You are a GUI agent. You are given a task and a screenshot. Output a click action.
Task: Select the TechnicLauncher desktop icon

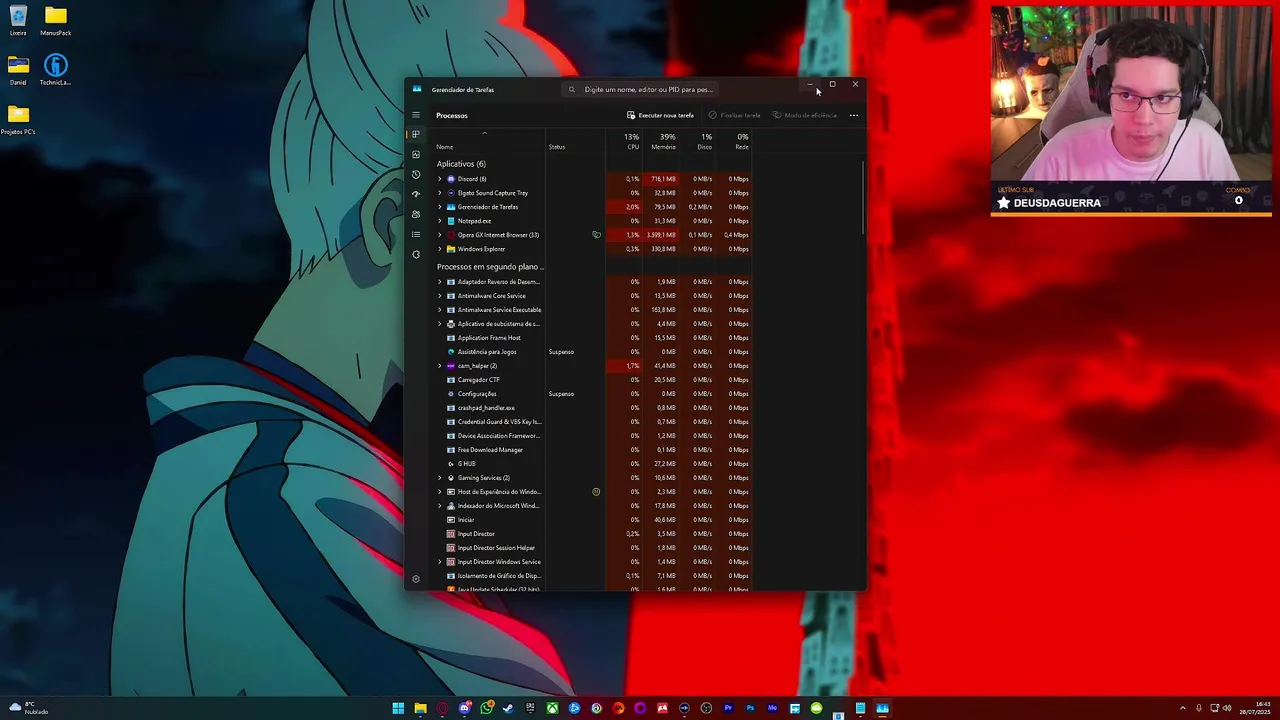[x=56, y=69]
